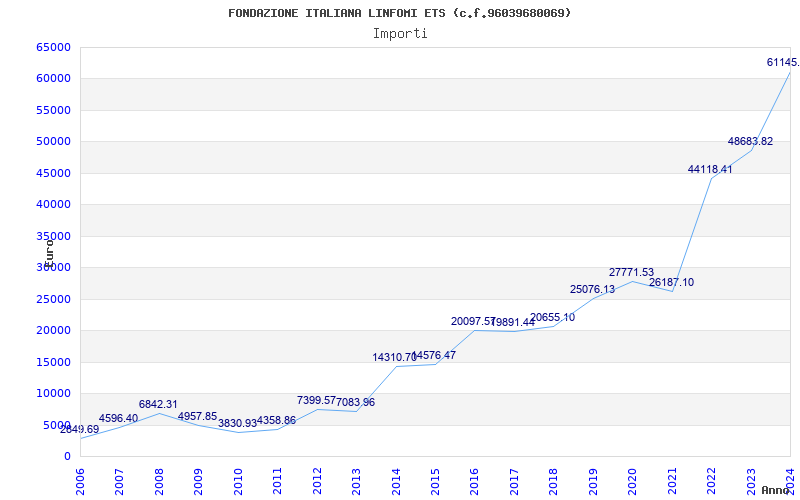Select the 40000 y-axis tick value
The width and height of the screenshot is (800, 500).
point(54,204)
